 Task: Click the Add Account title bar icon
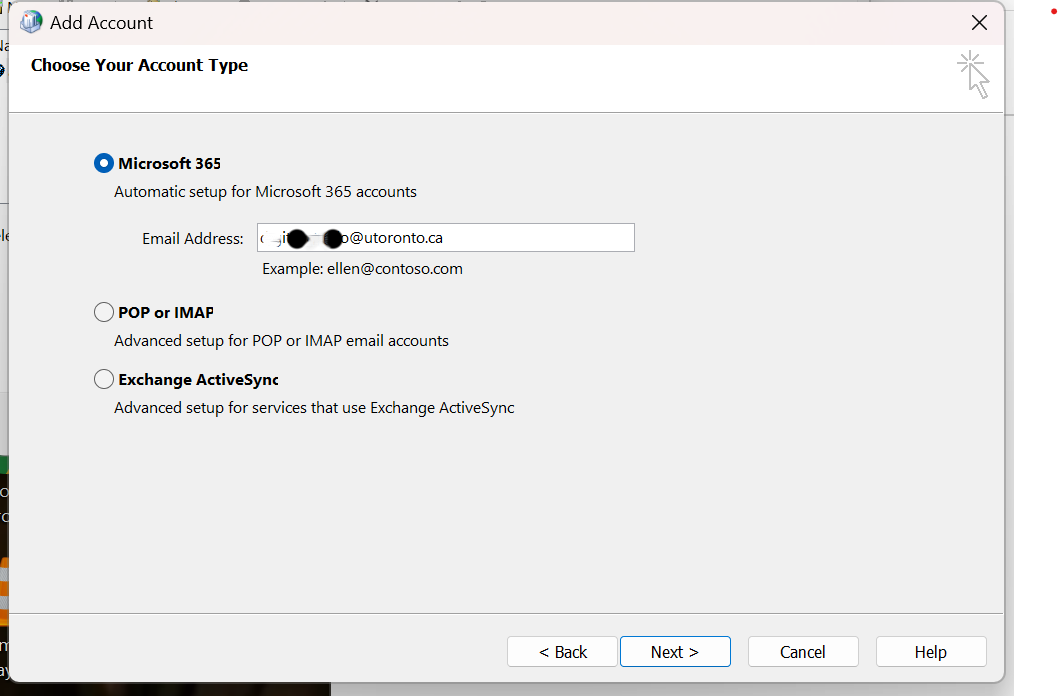pos(31,22)
